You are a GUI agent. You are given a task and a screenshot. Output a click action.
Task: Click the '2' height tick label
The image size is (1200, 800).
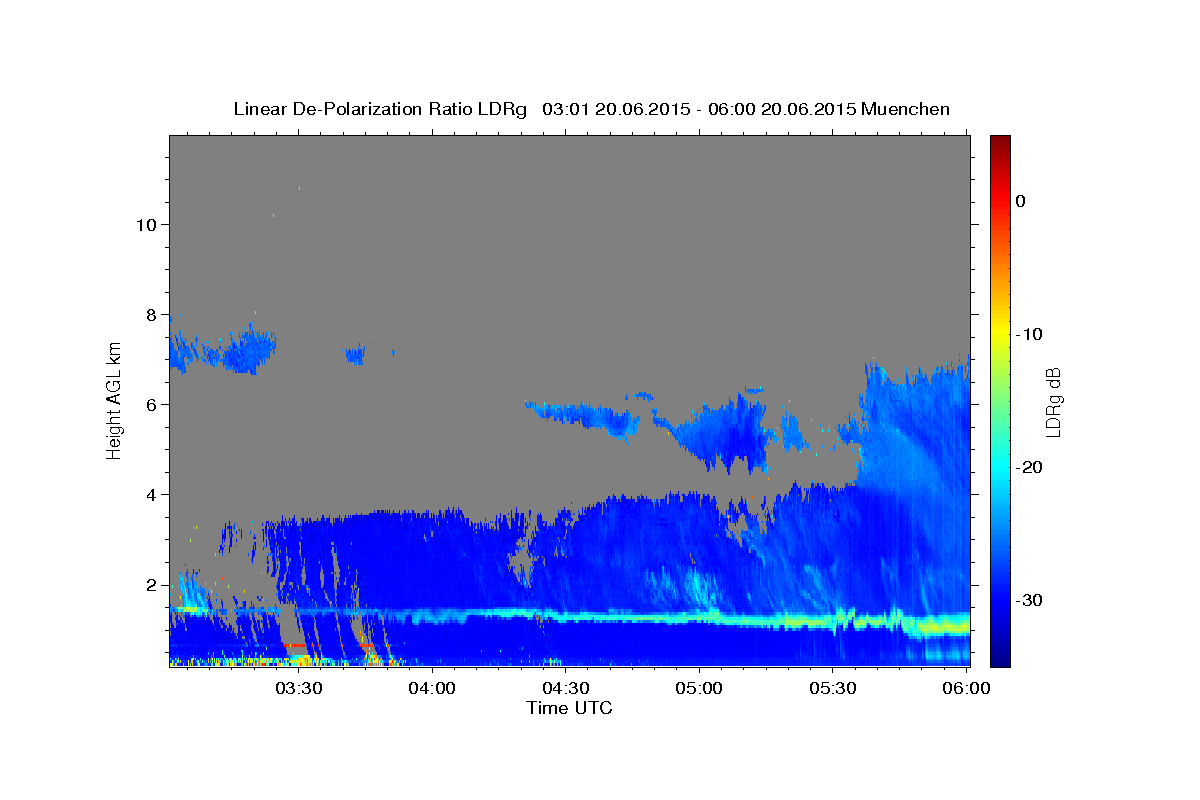point(151,584)
